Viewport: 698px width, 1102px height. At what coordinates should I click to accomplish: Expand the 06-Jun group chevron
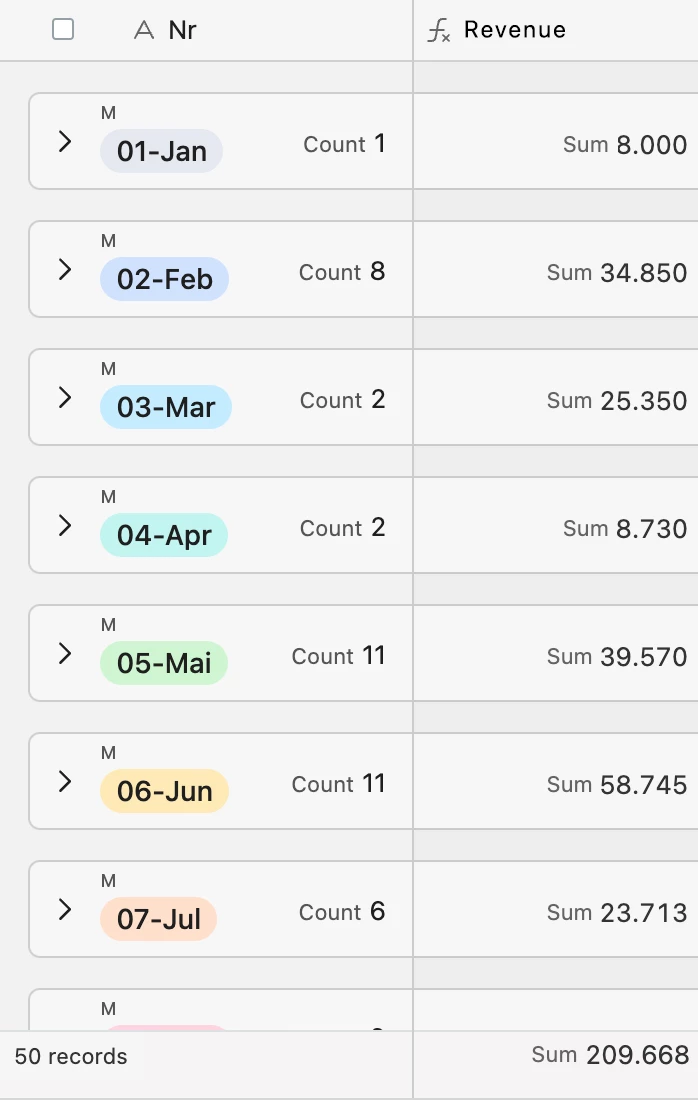65,782
